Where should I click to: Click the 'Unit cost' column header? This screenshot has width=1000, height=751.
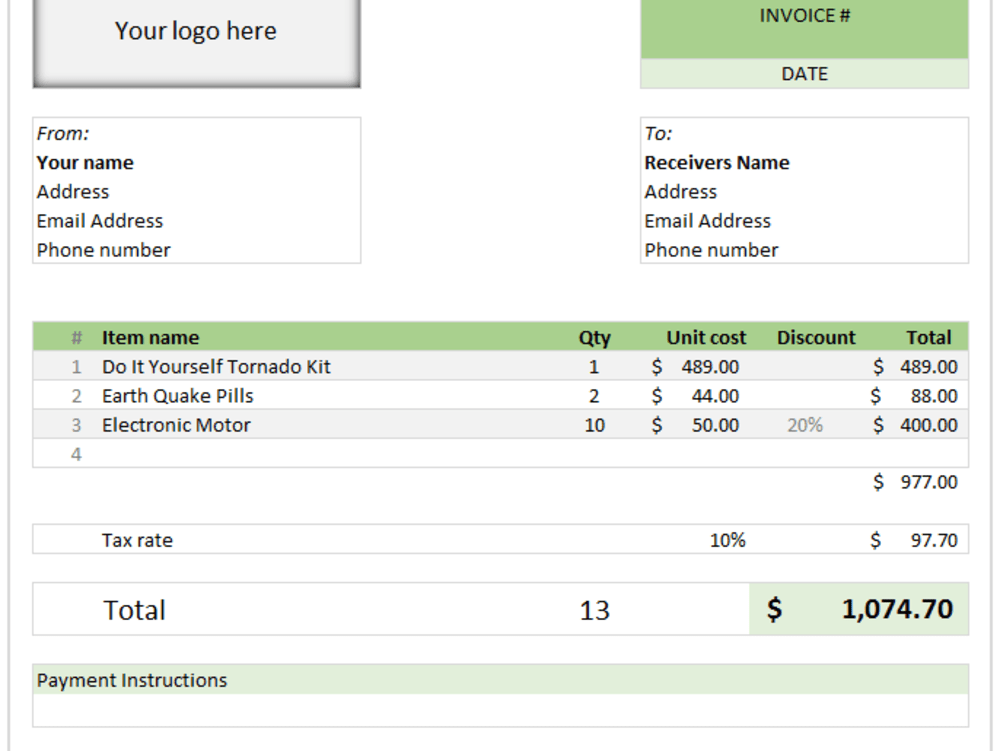(706, 337)
